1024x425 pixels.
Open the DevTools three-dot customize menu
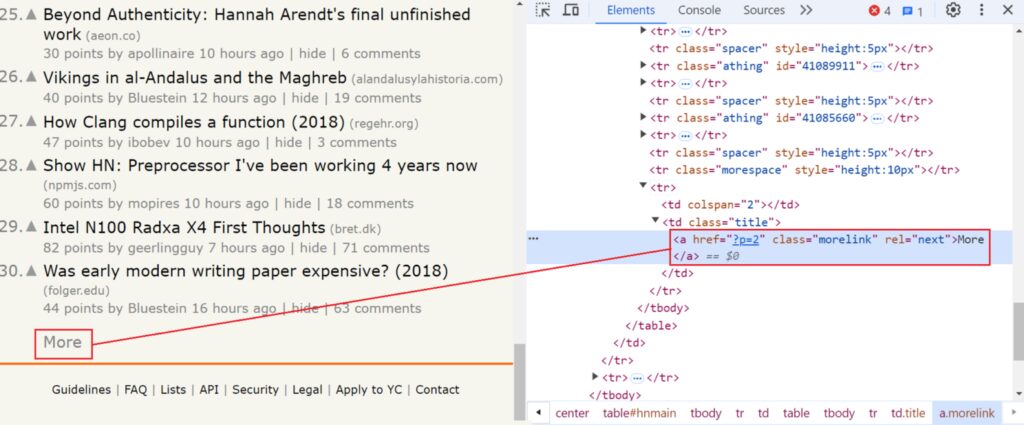982,11
